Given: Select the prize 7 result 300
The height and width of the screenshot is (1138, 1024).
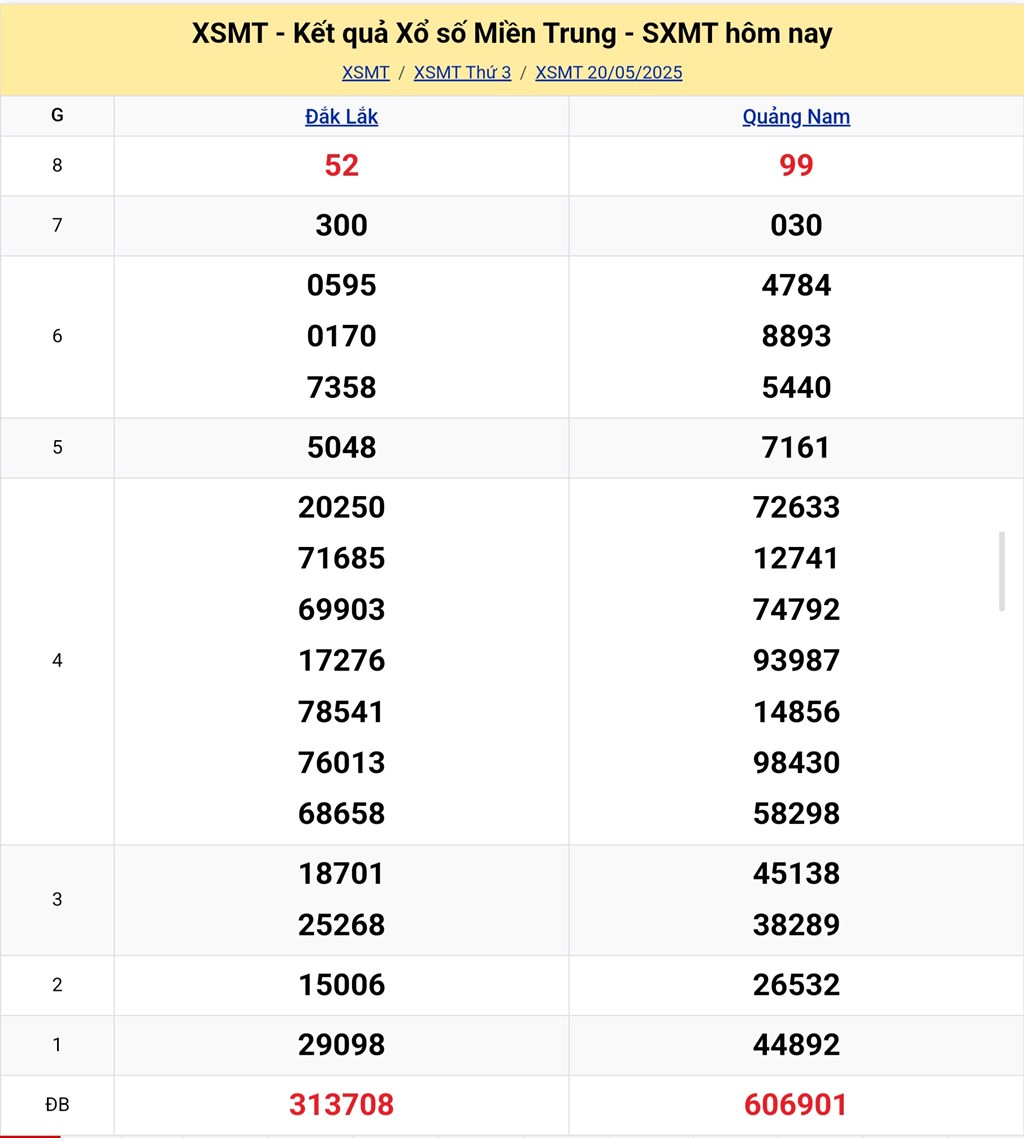Looking at the screenshot, I should (x=342, y=226).
